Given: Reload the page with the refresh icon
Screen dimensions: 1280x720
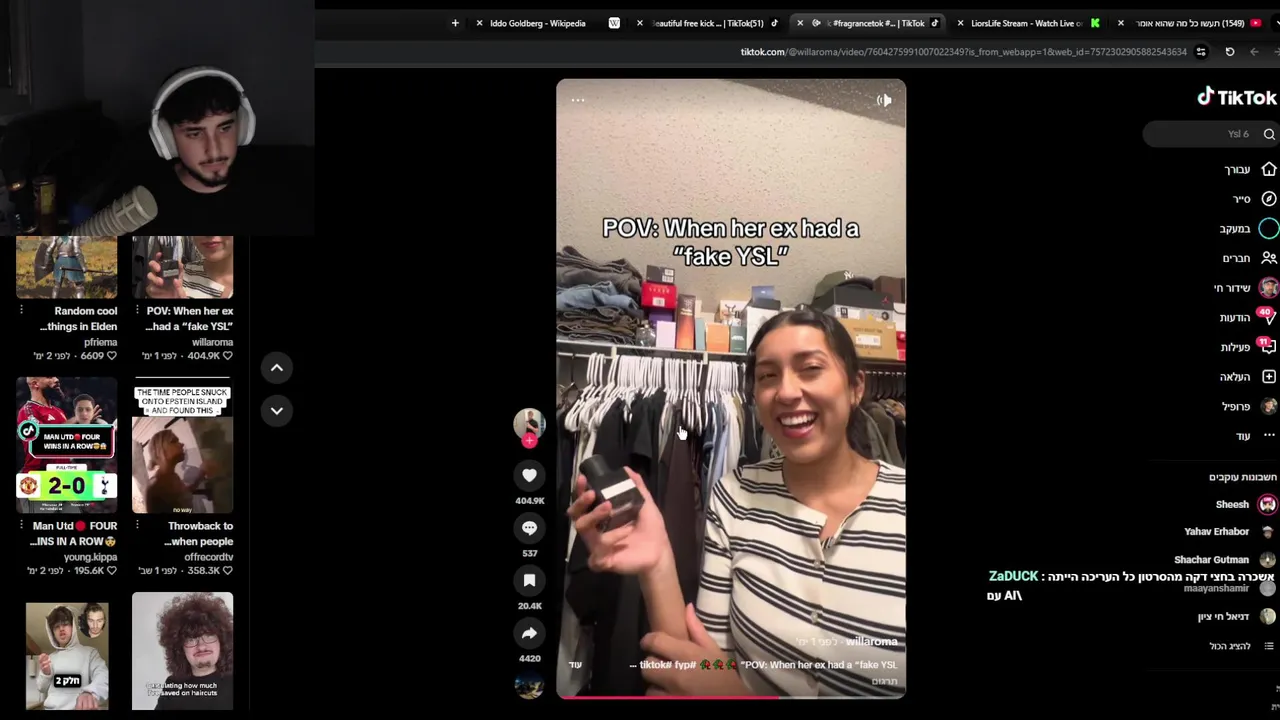Looking at the screenshot, I should coord(1230,52).
